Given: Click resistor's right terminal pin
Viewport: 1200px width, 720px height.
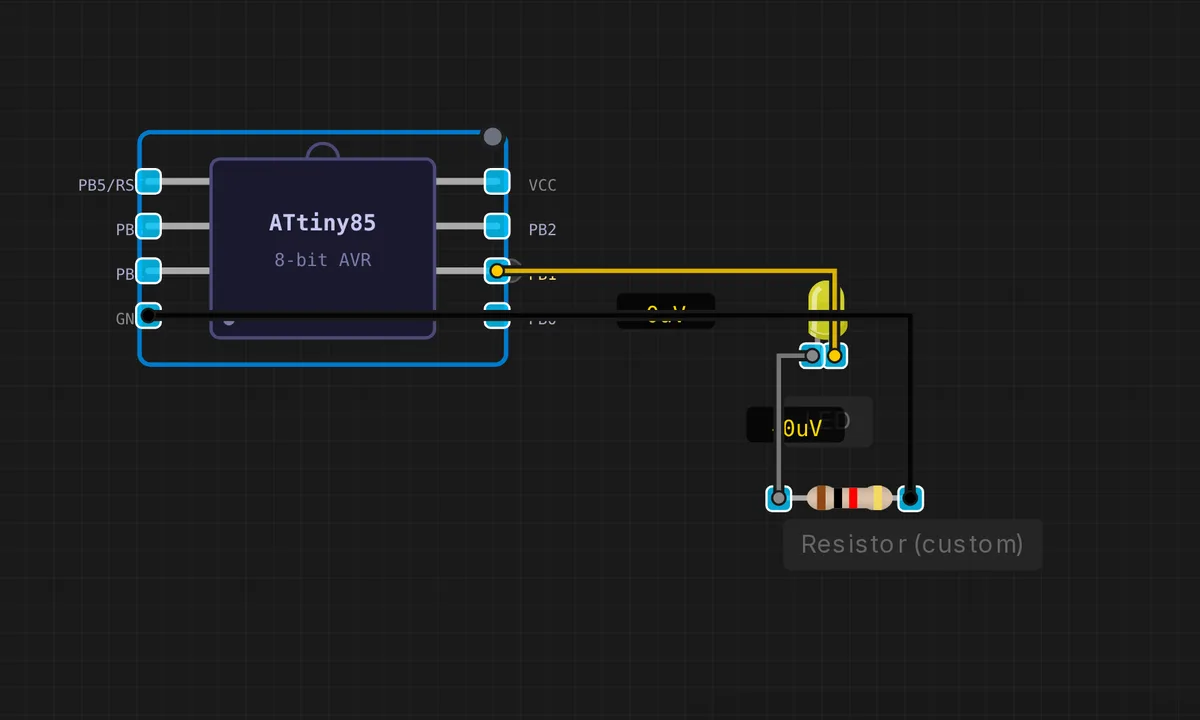Looking at the screenshot, I should tap(910, 497).
